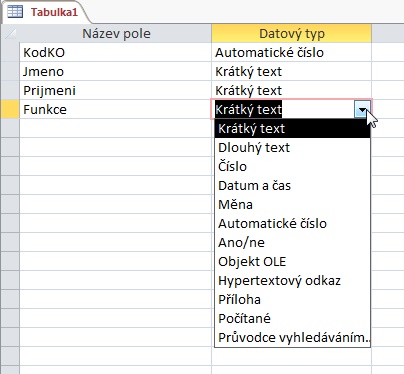Select the Funkce row via its row selector

[10, 109]
